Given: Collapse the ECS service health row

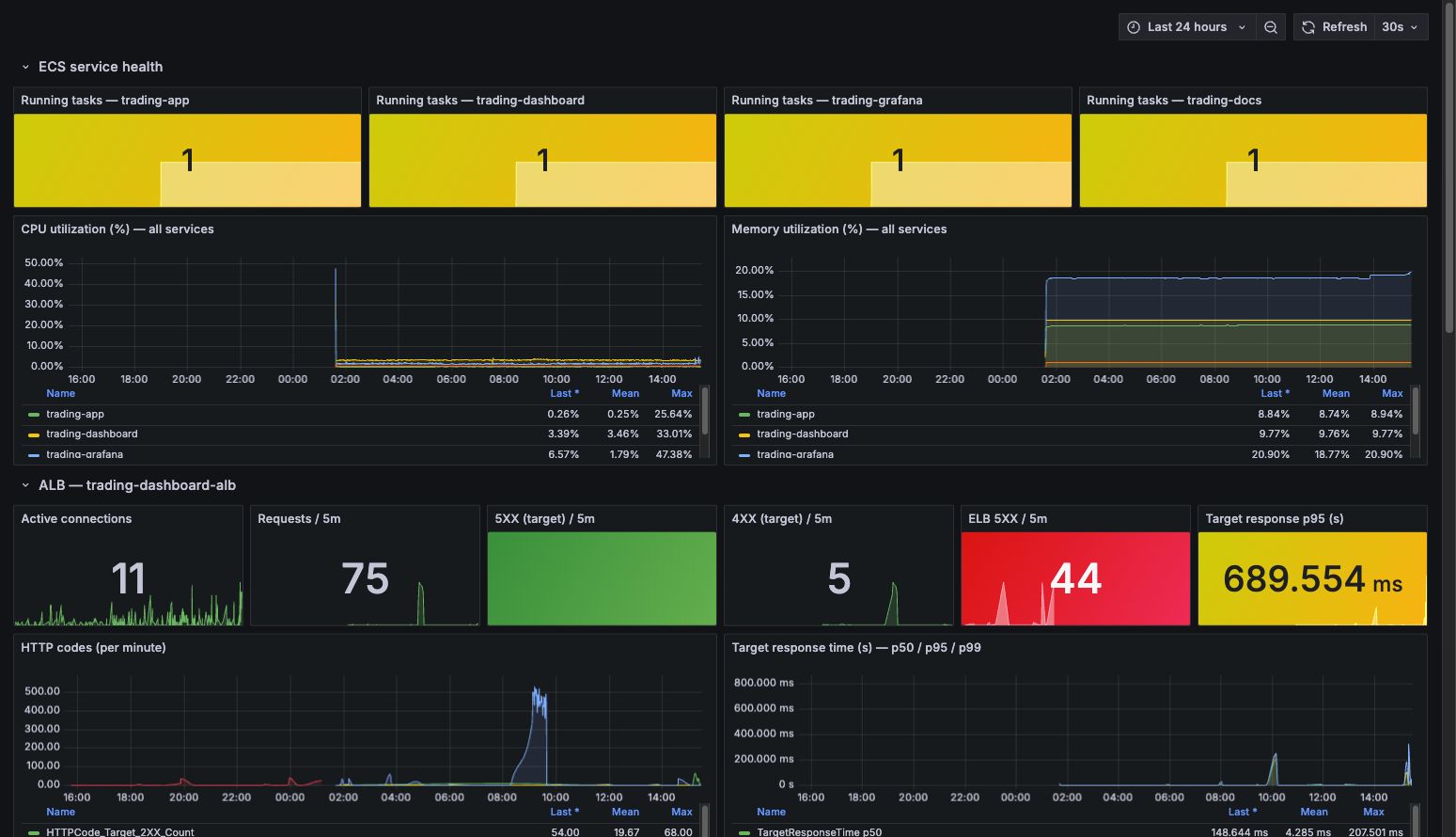Looking at the screenshot, I should tap(91, 67).
